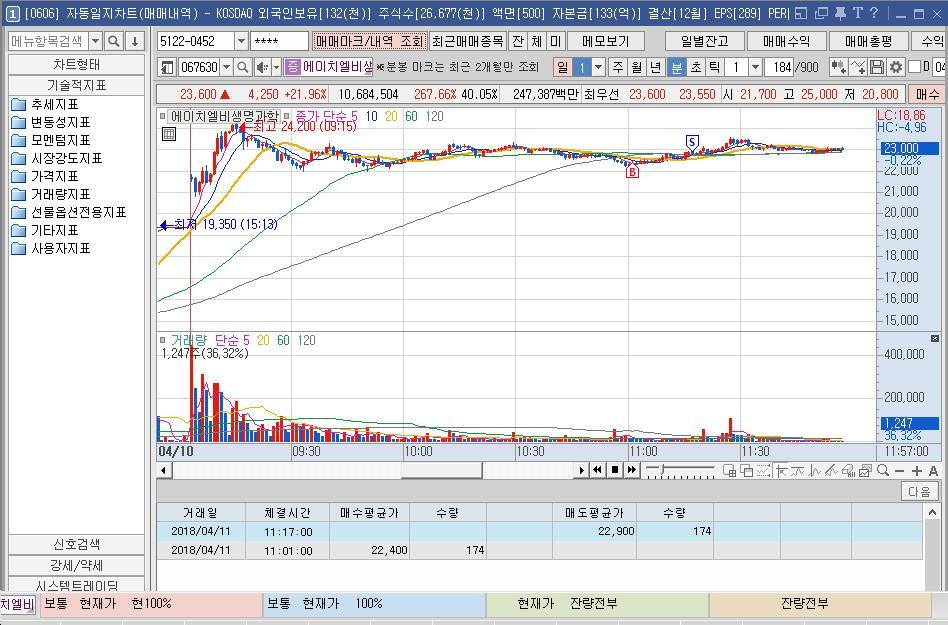
Task: Click the question mark help icon in title bar
Action: [x=874, y=13]
